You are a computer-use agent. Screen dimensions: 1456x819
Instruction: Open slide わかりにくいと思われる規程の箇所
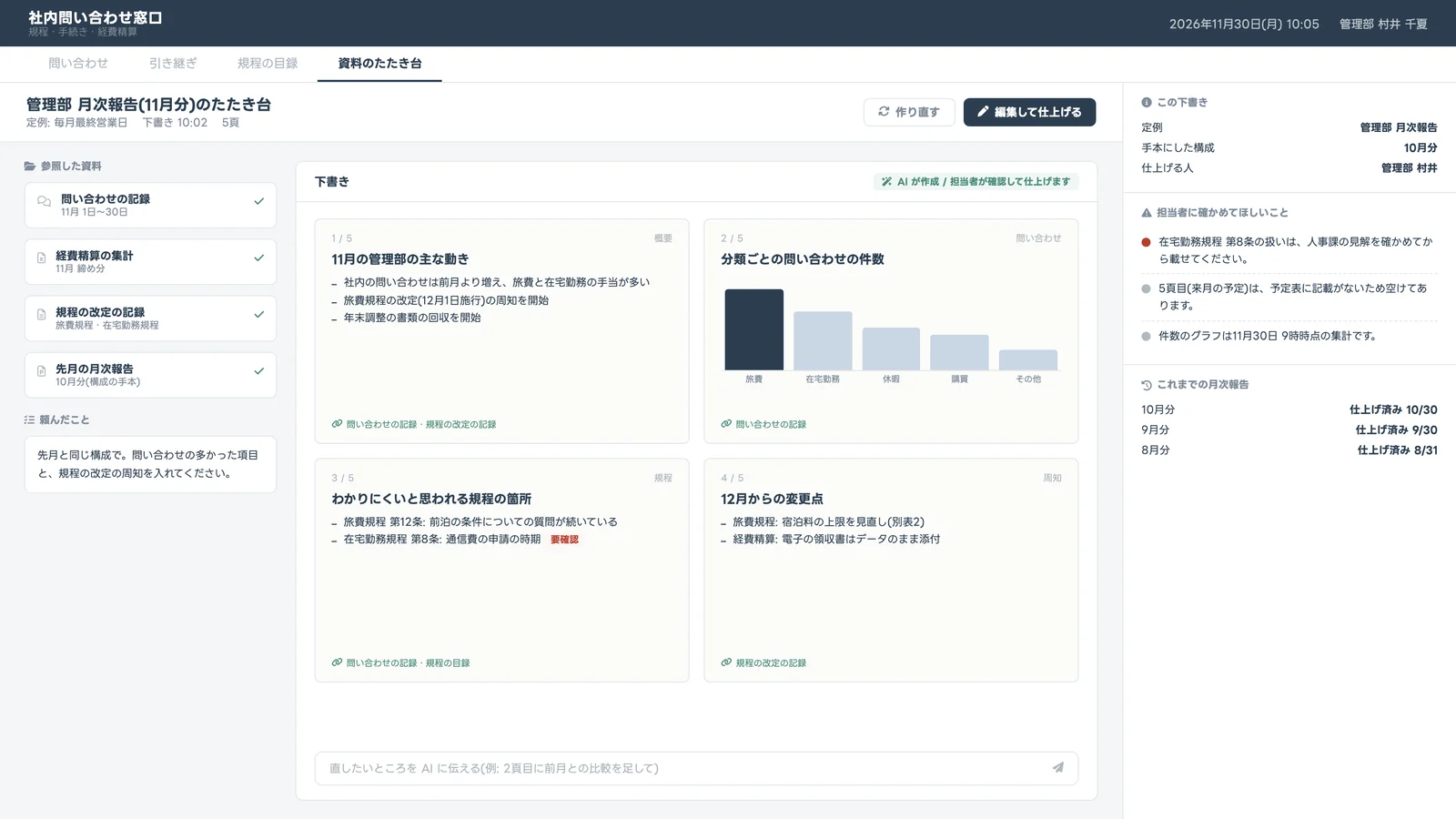pyautogui.click(x=501, y=571)
